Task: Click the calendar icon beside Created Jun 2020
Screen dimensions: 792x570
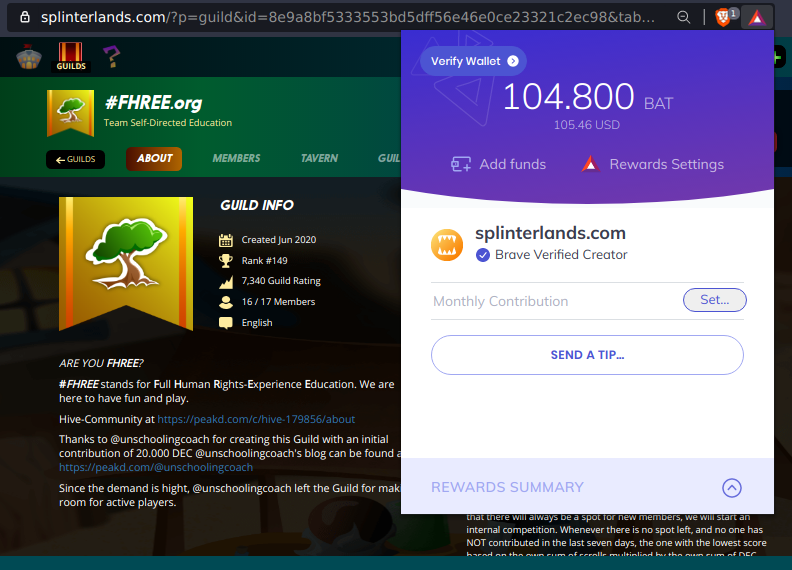Action: pos(226,240)
